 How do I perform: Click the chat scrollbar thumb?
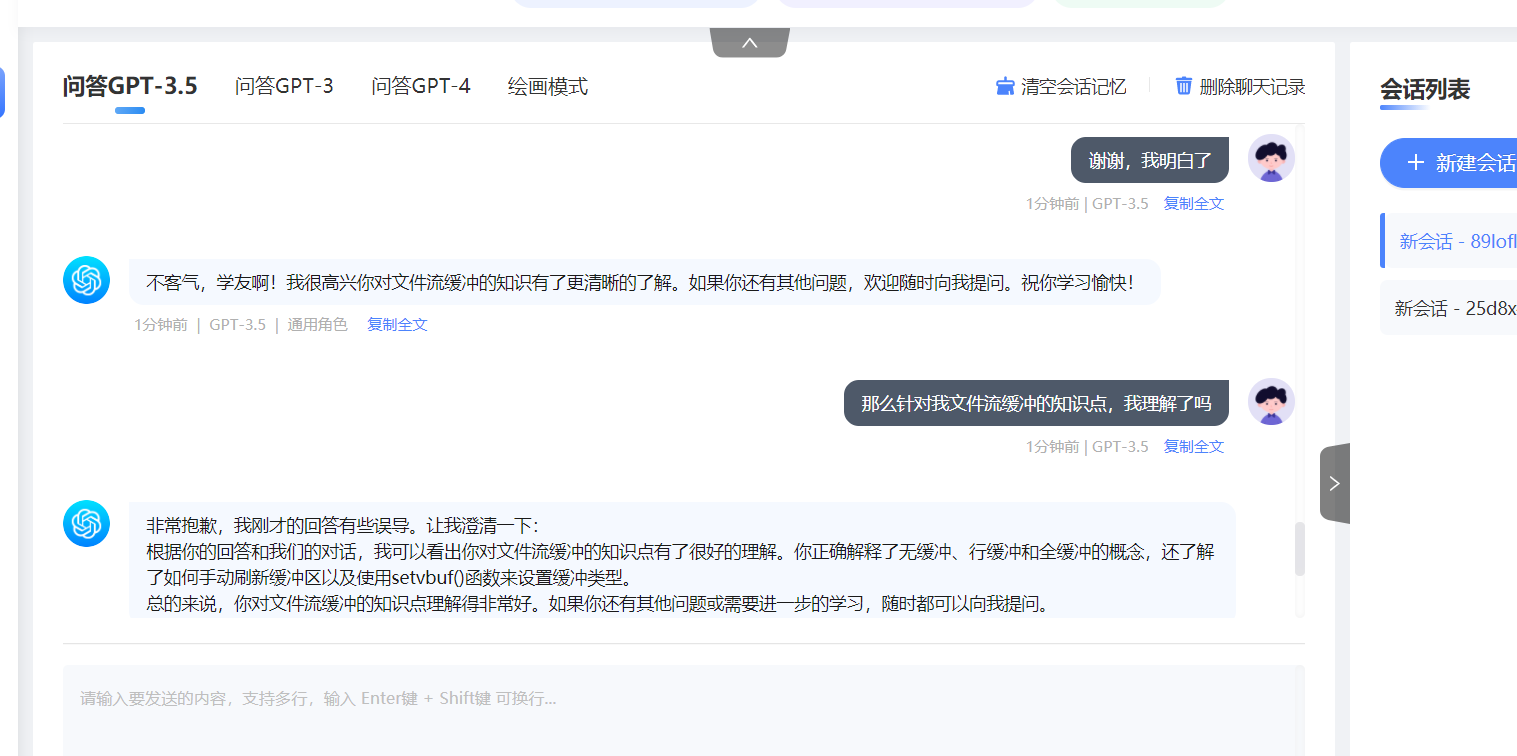tap(1300, 549)
